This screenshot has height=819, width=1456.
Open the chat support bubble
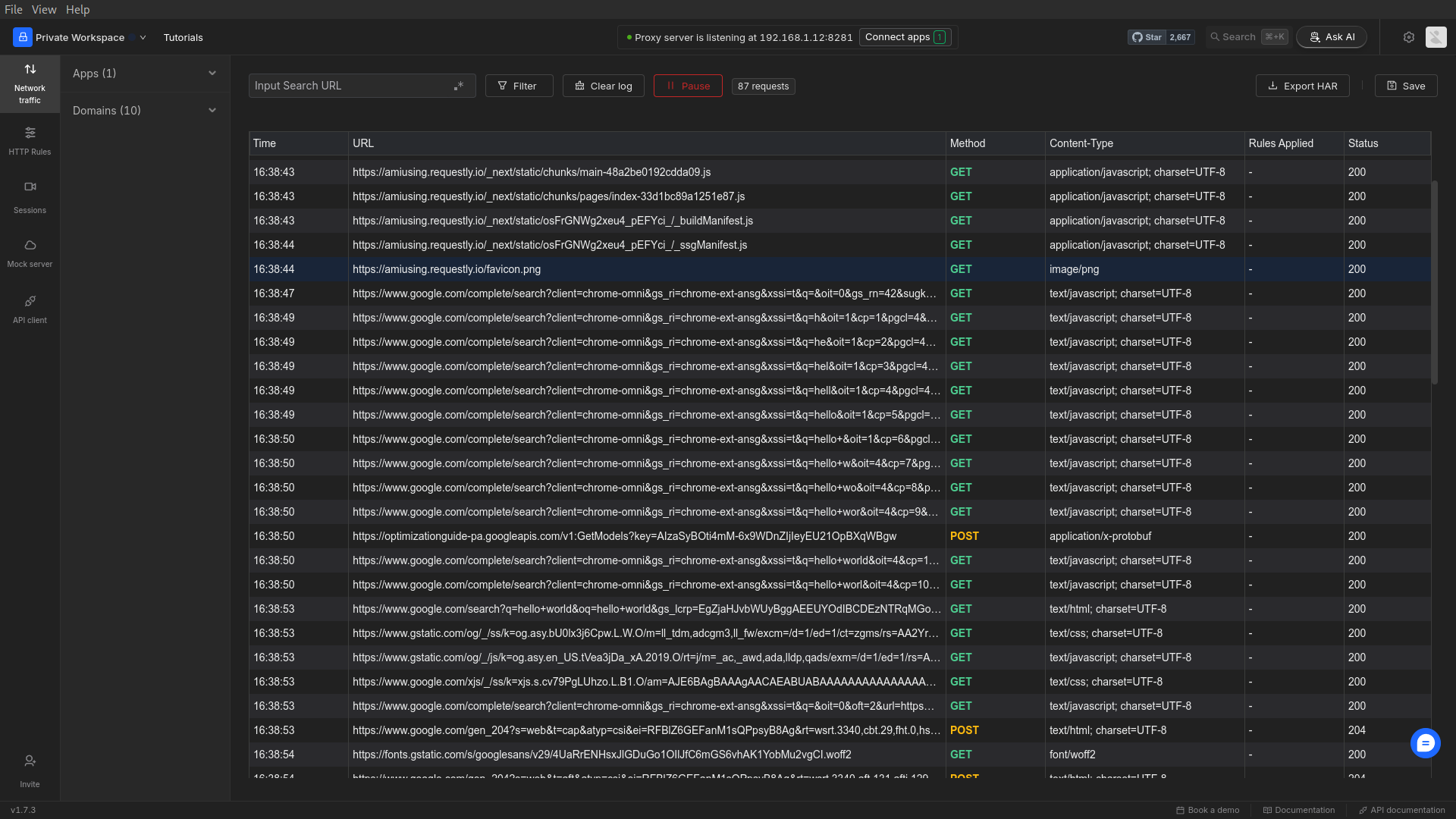coord(1425,743)
